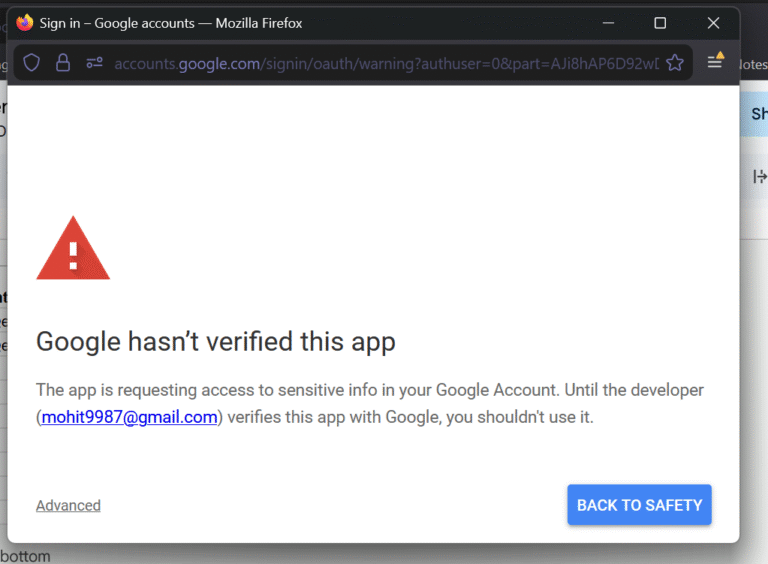Open the tracking protection shield icon
Viewport: 768px width, 564px height.
[x=32, y=63]
